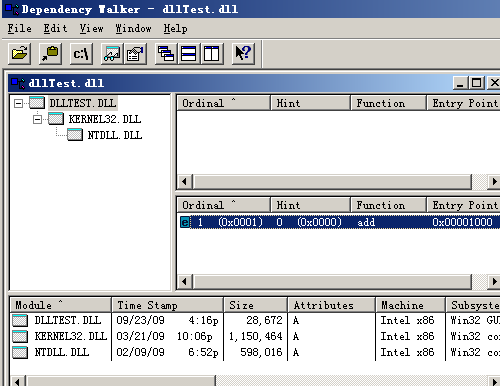Click the dllTest.dll child window icon
This screenshot has height=386, width=500.
pyautogui.click(x=18, y=83)
